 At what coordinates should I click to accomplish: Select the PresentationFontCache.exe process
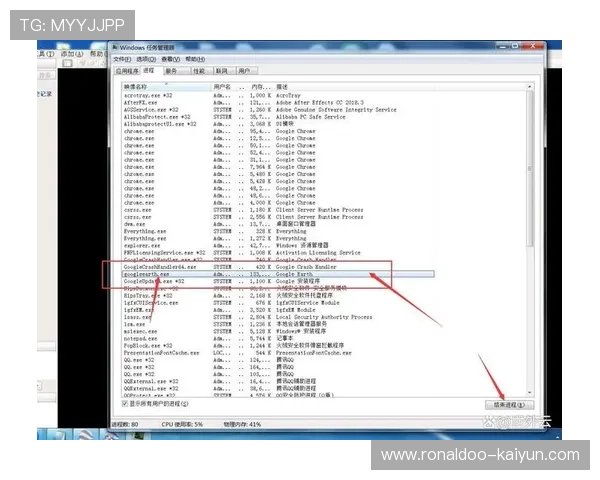[278, 353]
